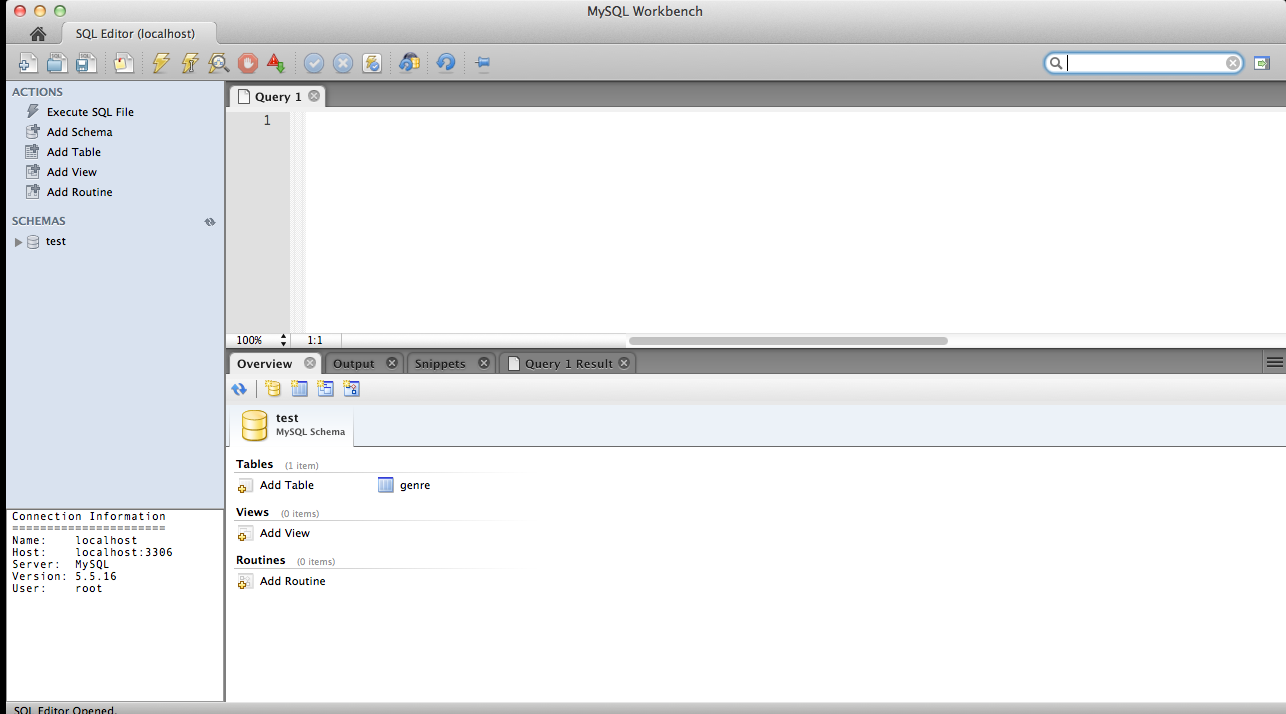Rollback transaction X icon
The height and width of the screenshot is (714, 1286).
[343, 63]
